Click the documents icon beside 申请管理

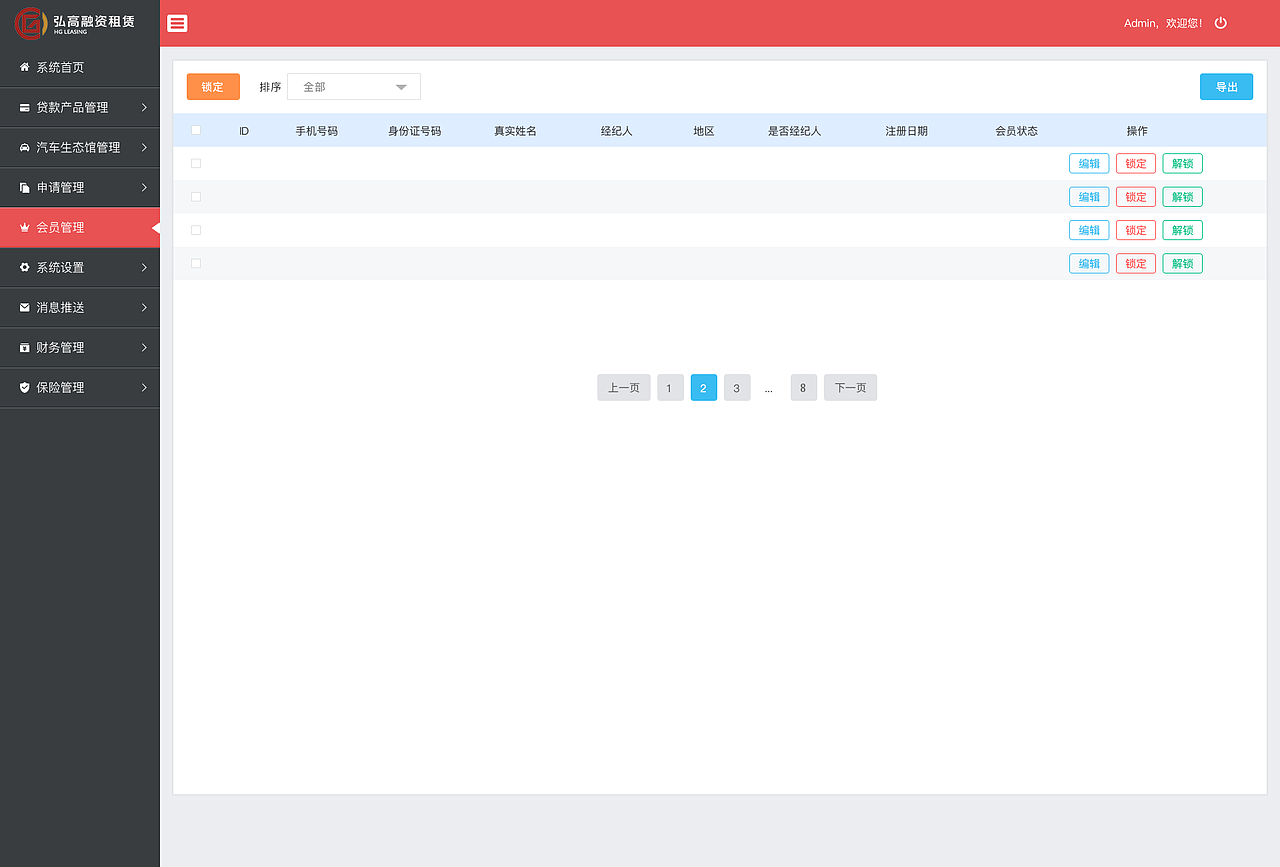pos(25,187)
